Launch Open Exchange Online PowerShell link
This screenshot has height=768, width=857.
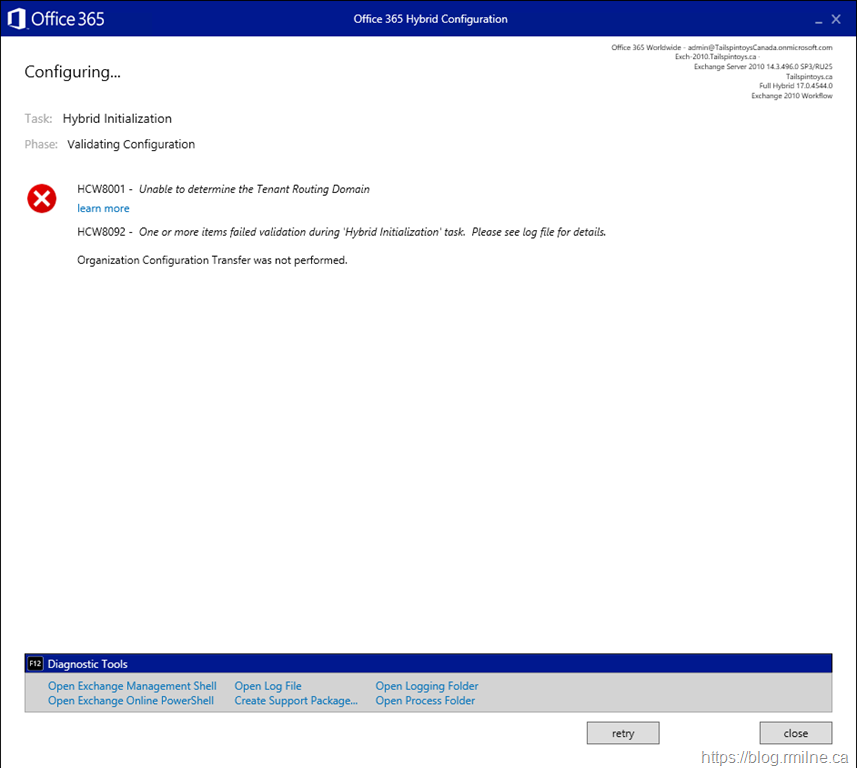(x=131, y=701)
